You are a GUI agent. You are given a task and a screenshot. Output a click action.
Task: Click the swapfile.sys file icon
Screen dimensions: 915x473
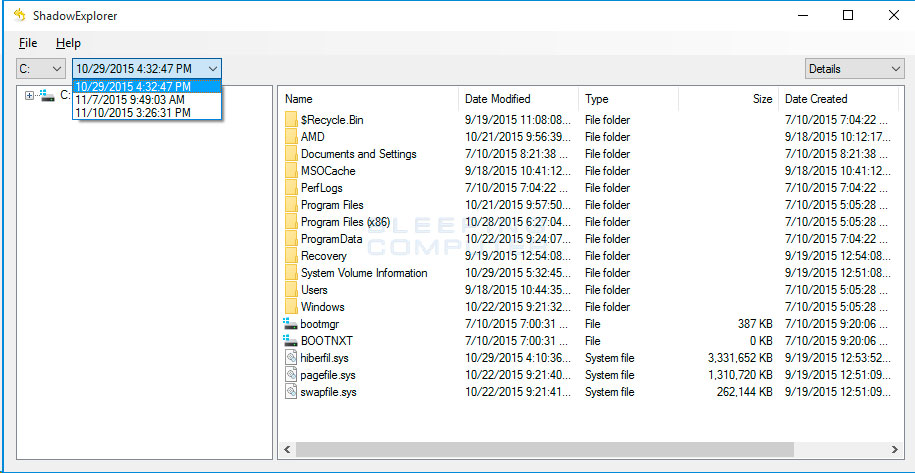(x=291, y=391)
